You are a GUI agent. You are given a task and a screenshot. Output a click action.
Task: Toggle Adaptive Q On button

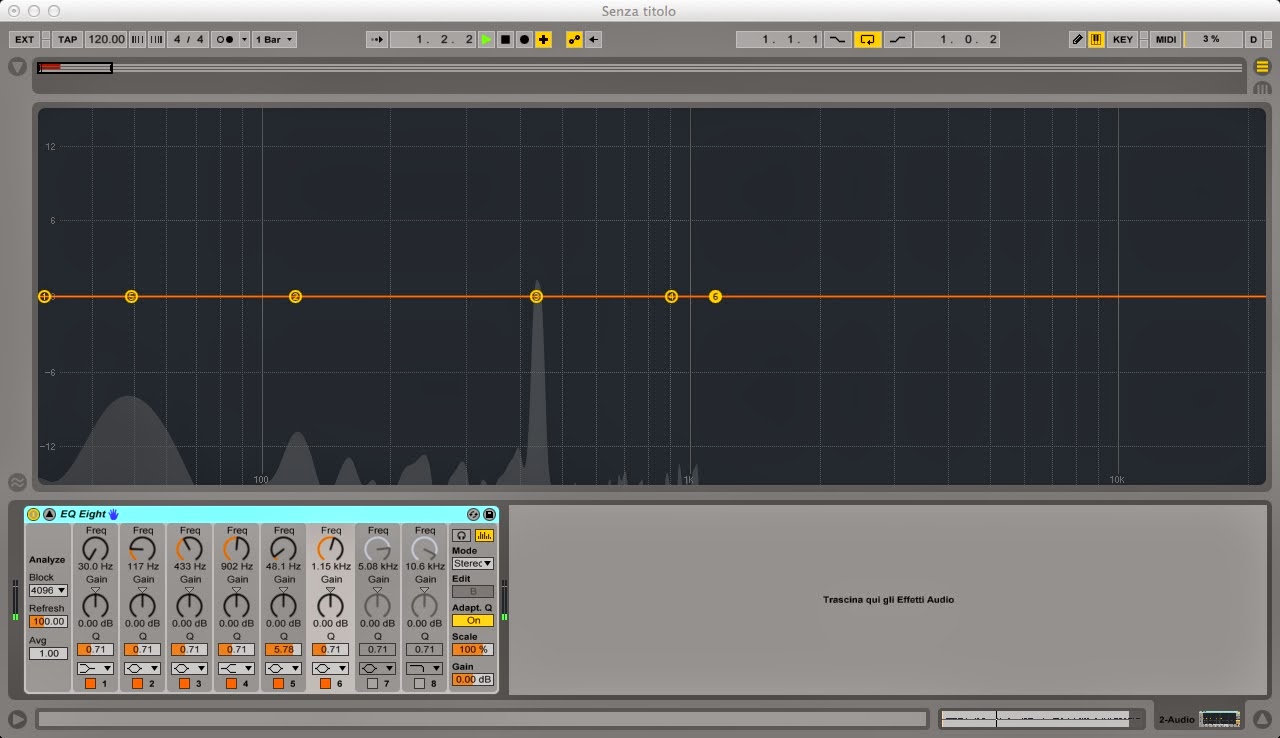(x=472, y=620)
